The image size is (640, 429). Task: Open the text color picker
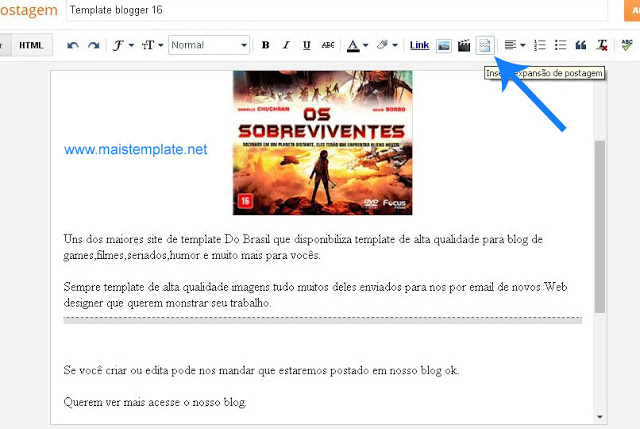tap(357, 45)
